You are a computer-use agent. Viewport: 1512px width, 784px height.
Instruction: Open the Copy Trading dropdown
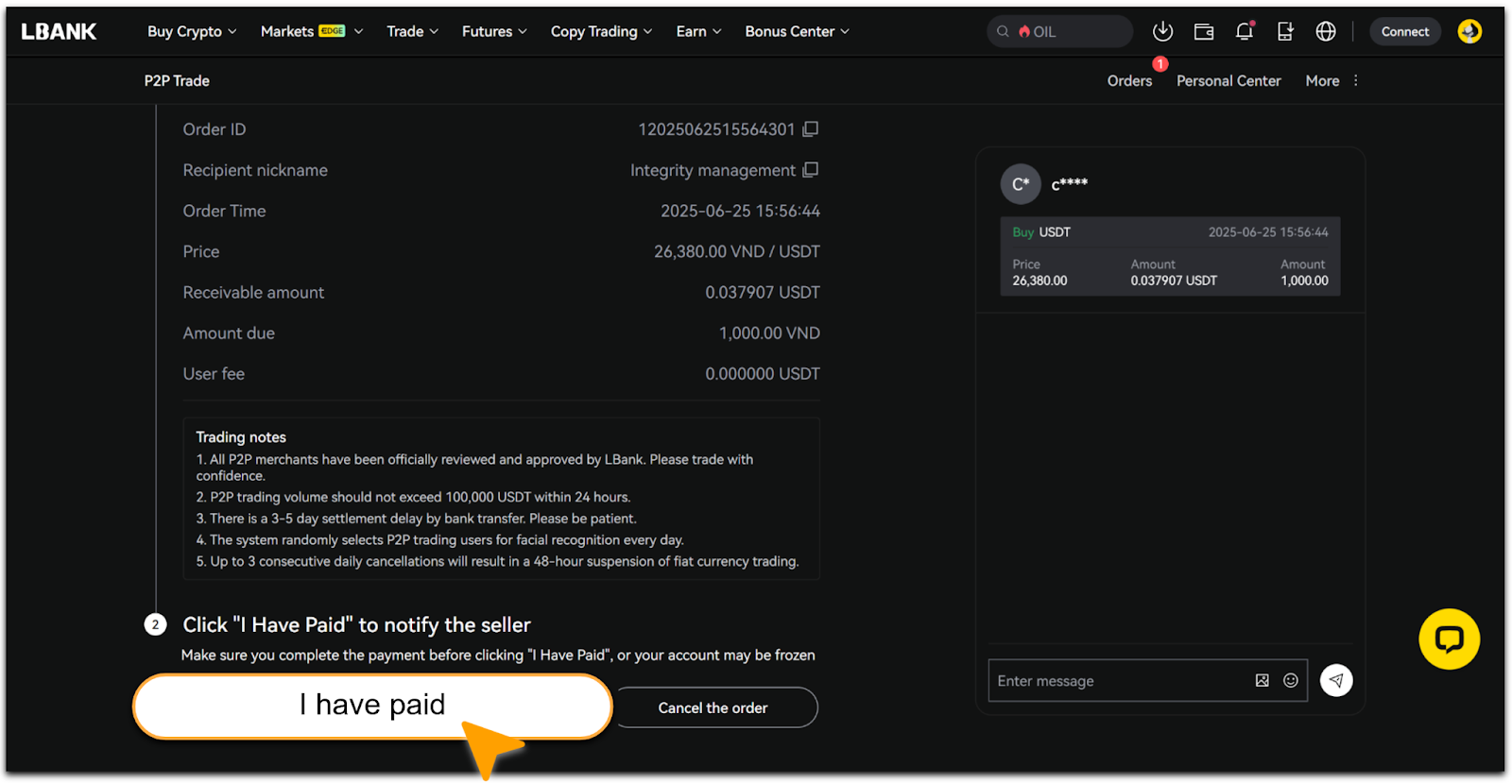click(x=601, y=32)
